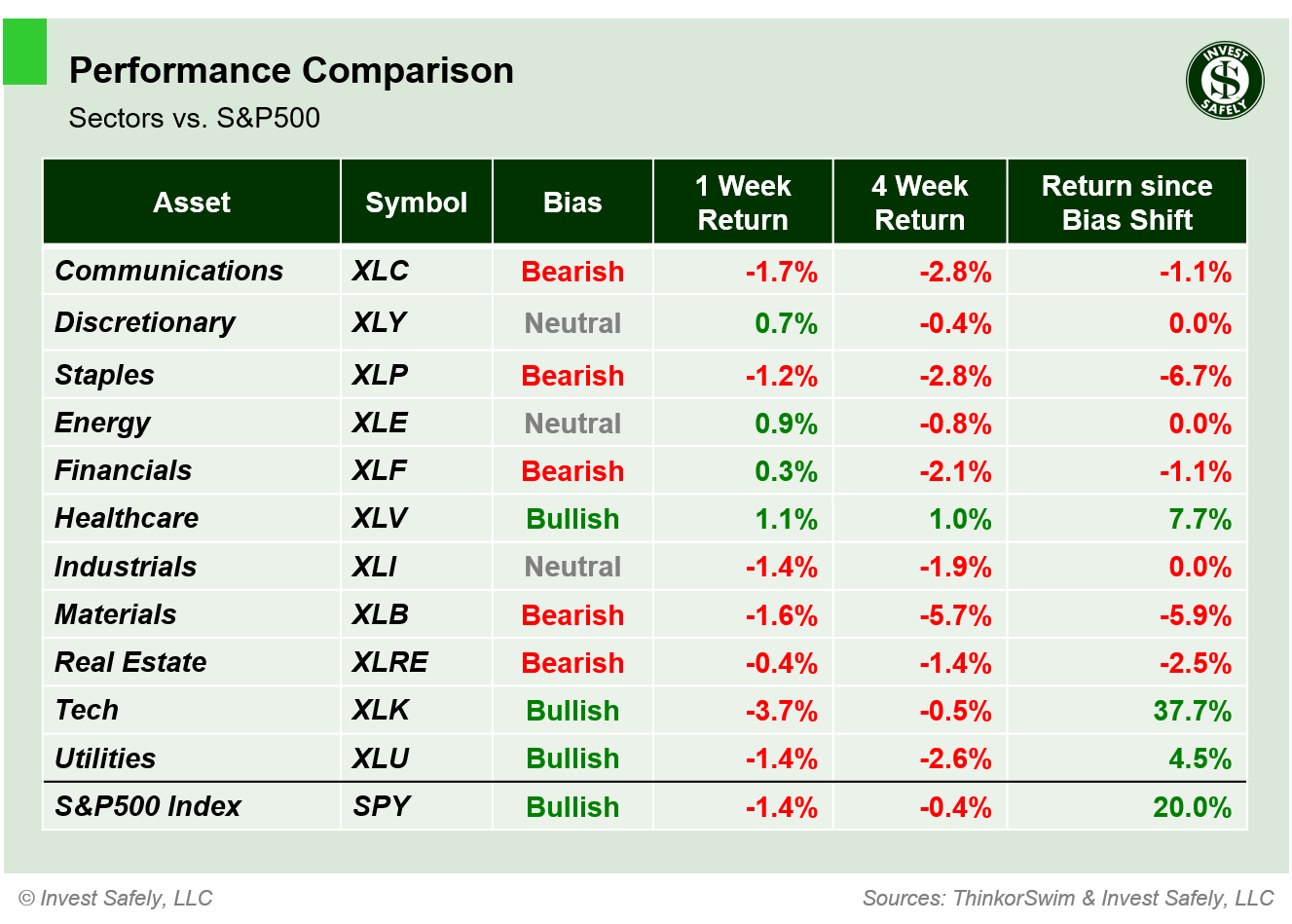The height and width of the screenshot is (924, 1292).
Task: Select the Healthcare Bullish bias cell
Action: [x=572, y=519]
